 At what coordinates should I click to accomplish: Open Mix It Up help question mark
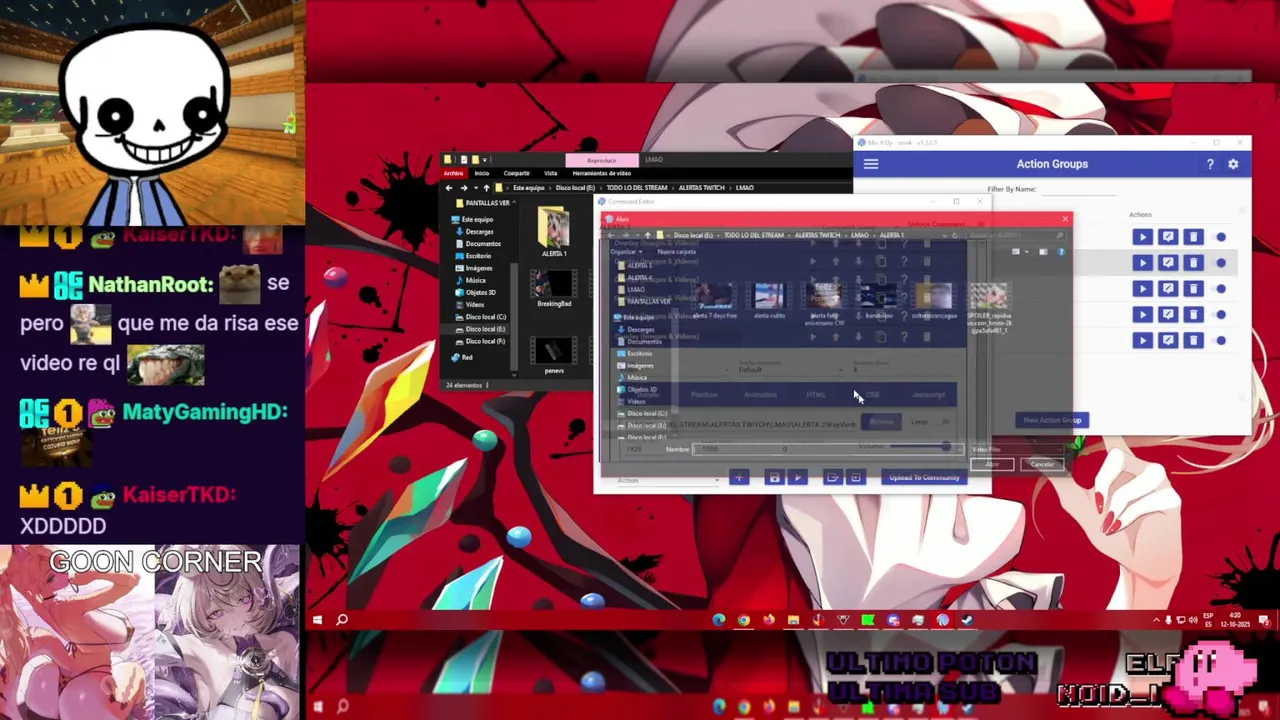(x=1210, y=164)
